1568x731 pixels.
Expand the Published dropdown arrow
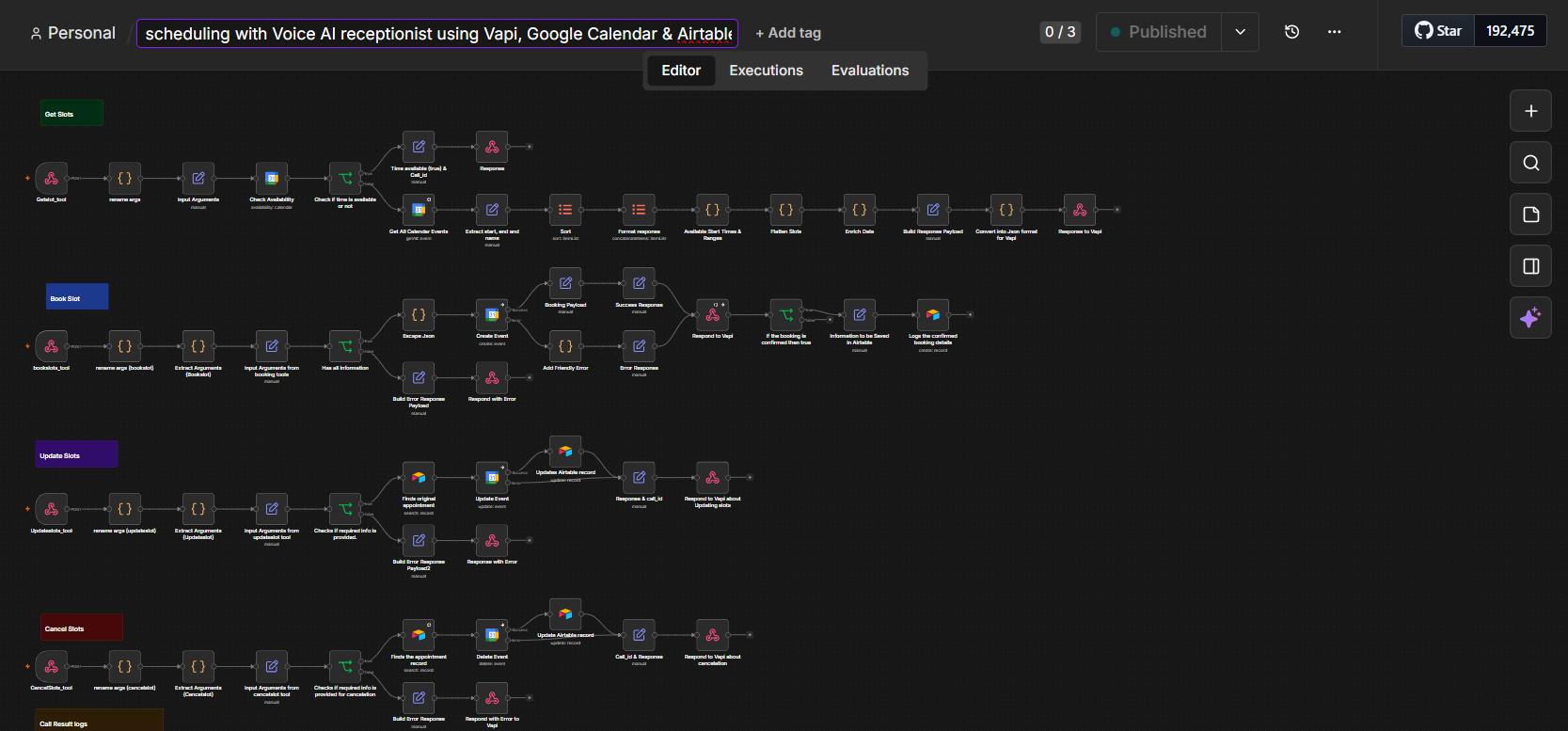[1240, 32]
